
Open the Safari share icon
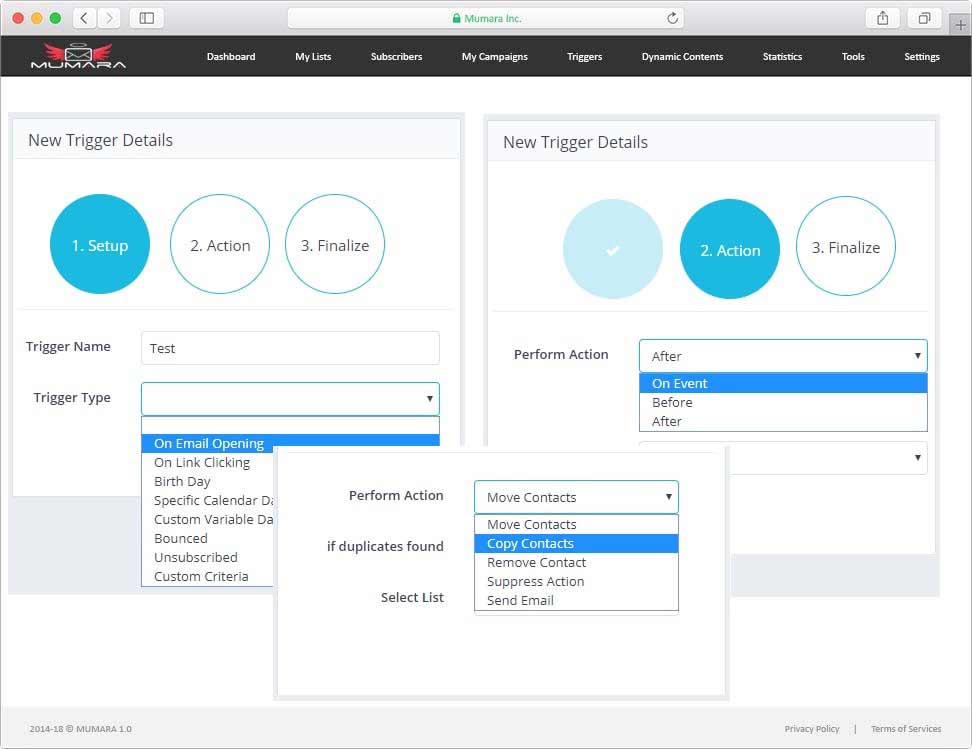(x=882, y=18)
